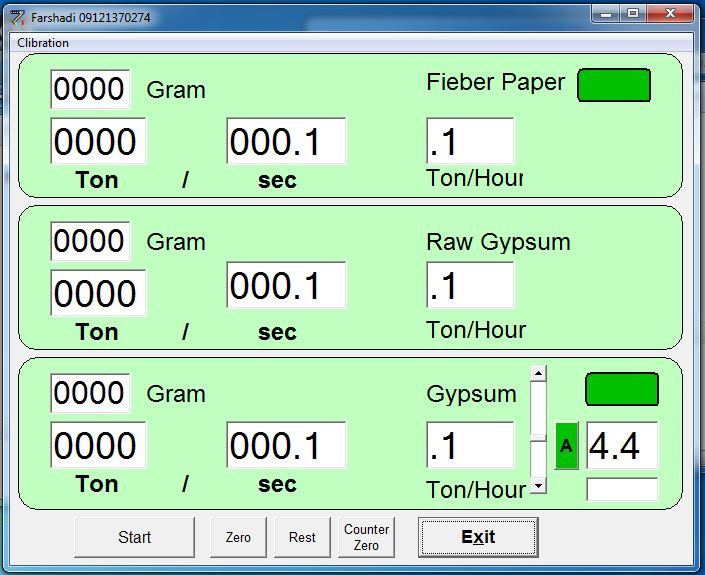Click the Rest button
The image size is (705, 575).
click(302, 537)
